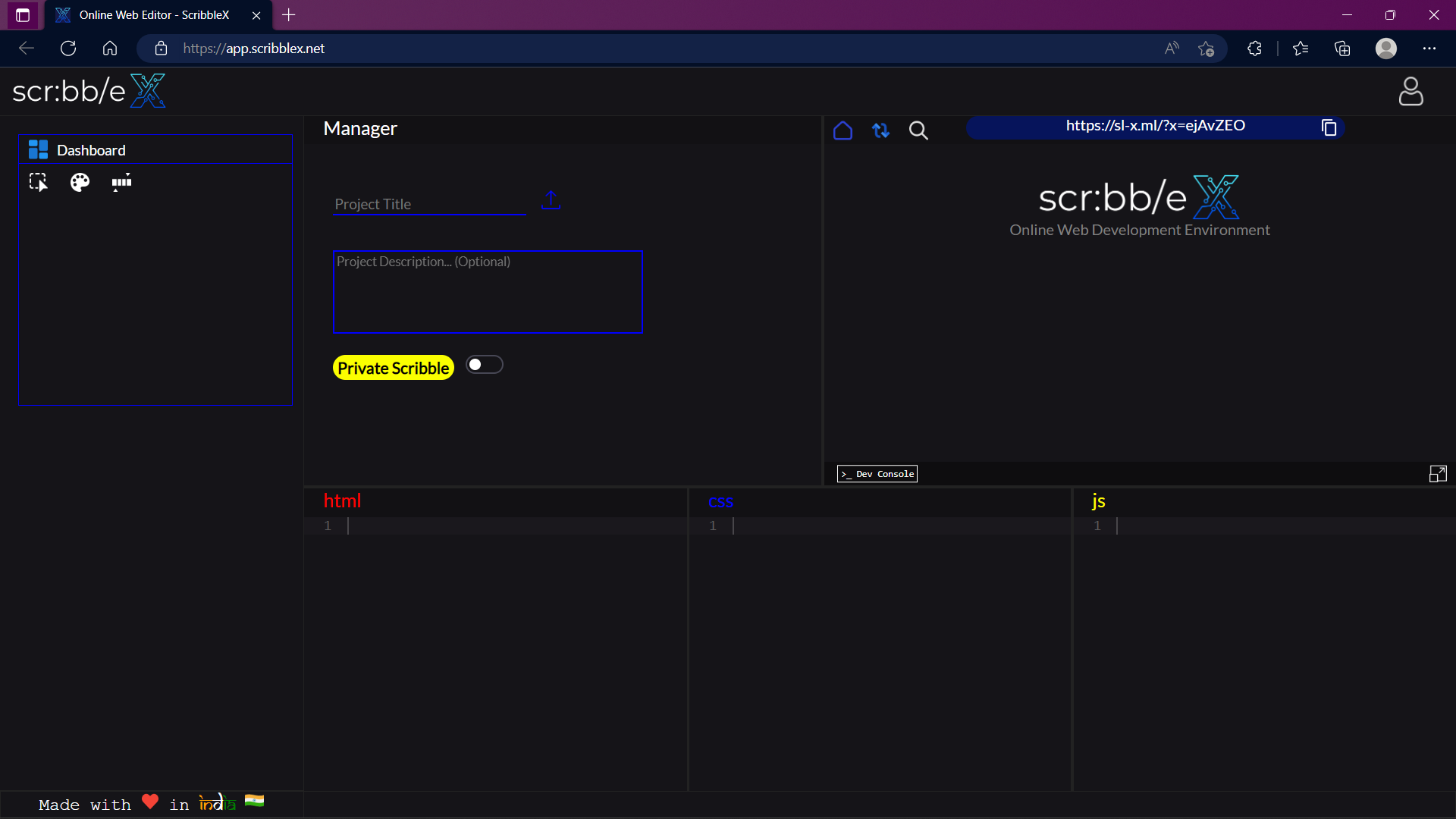Click the preview URL link bar
The width and height of the screenshot is (1456, 819).
pyautogui.click(x=1154, y=126)
